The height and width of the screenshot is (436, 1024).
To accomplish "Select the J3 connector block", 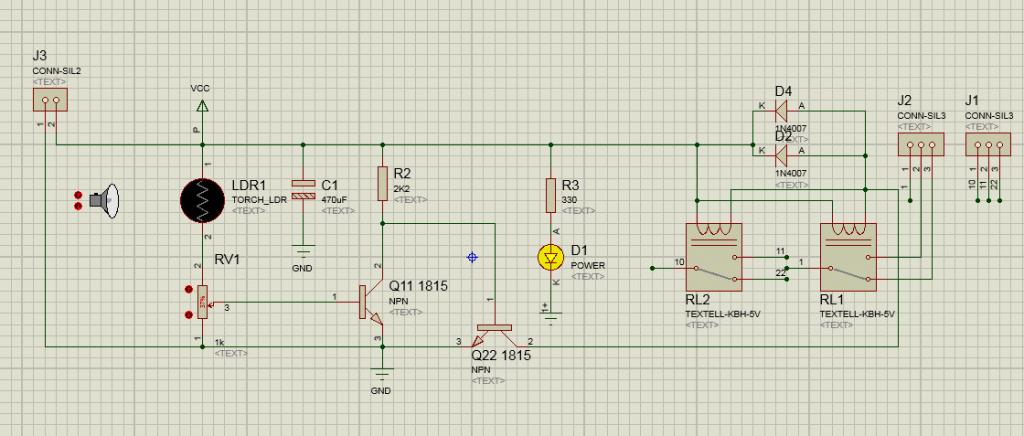I will pos(50,100).
